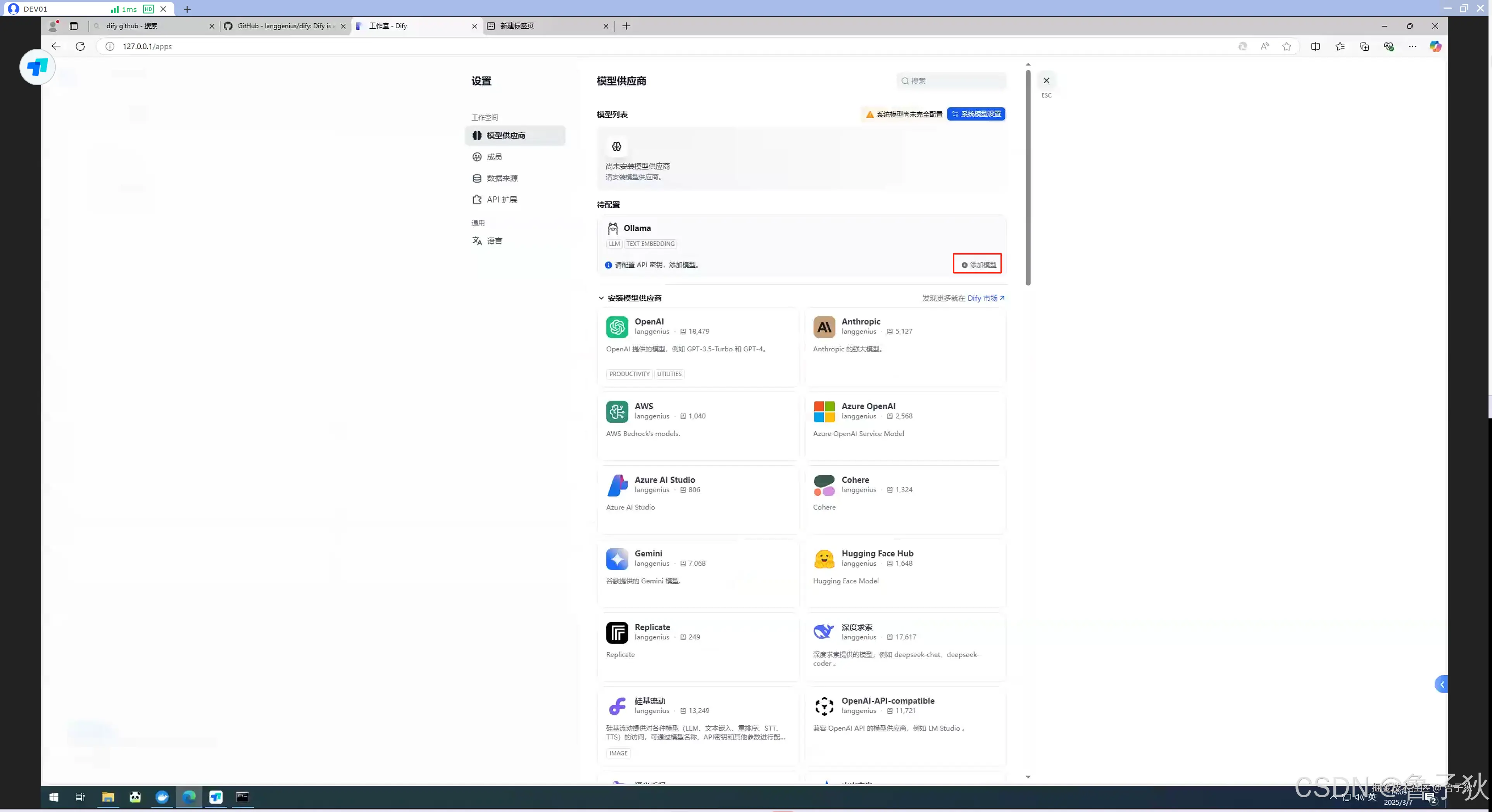The image size is (1492, 812).
Task: Open the 成员 settings menu item
Action: click(x=494, y=157)
